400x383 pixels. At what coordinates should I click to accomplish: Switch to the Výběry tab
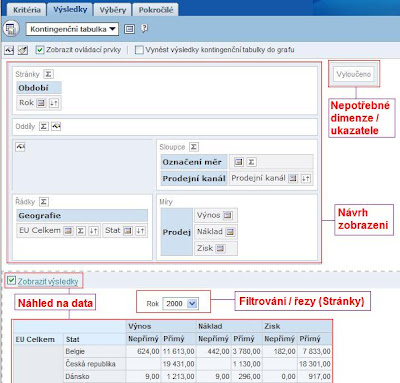113,10
